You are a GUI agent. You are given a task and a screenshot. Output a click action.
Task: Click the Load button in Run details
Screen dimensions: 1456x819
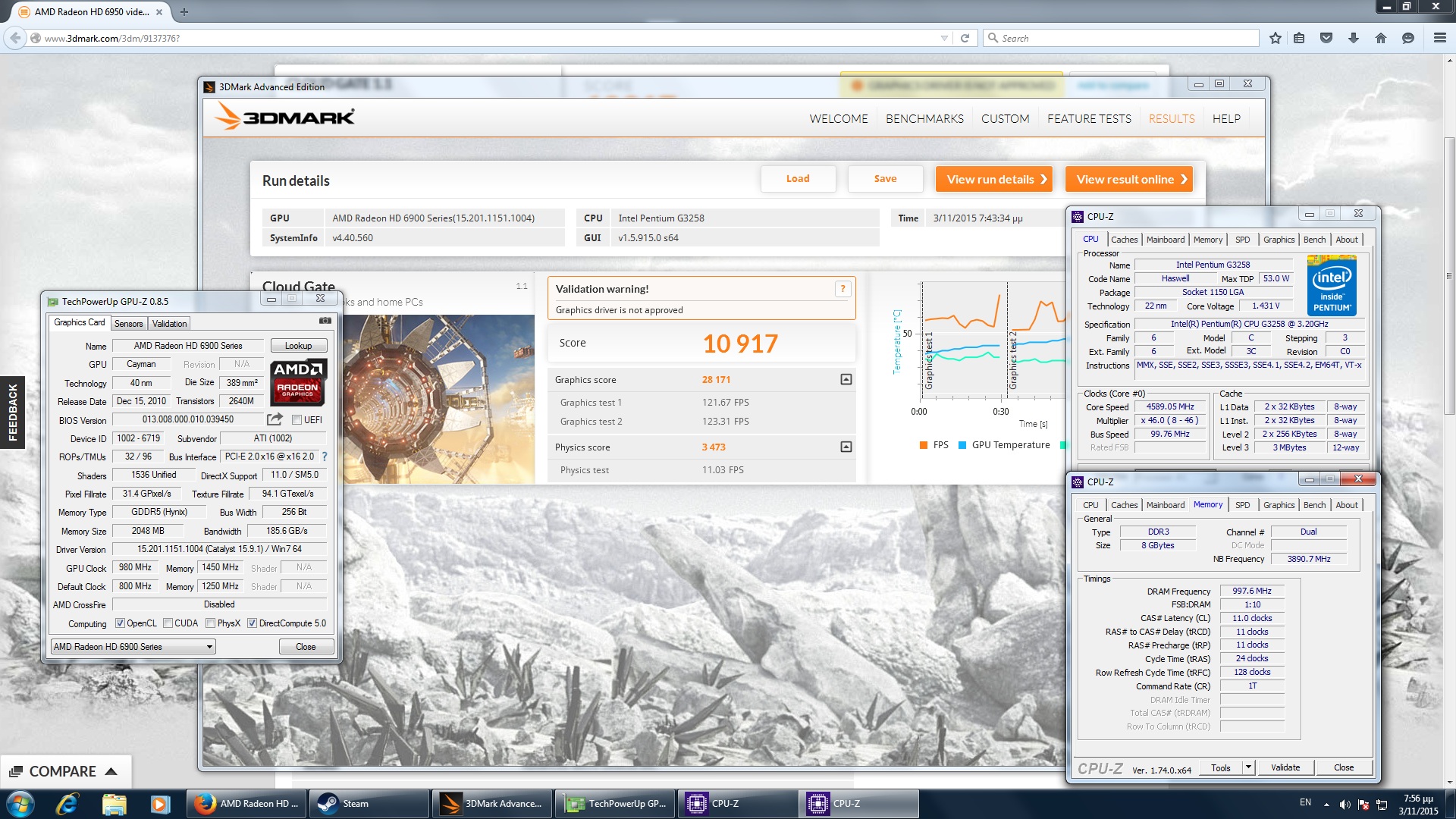[x=798, y=179]
